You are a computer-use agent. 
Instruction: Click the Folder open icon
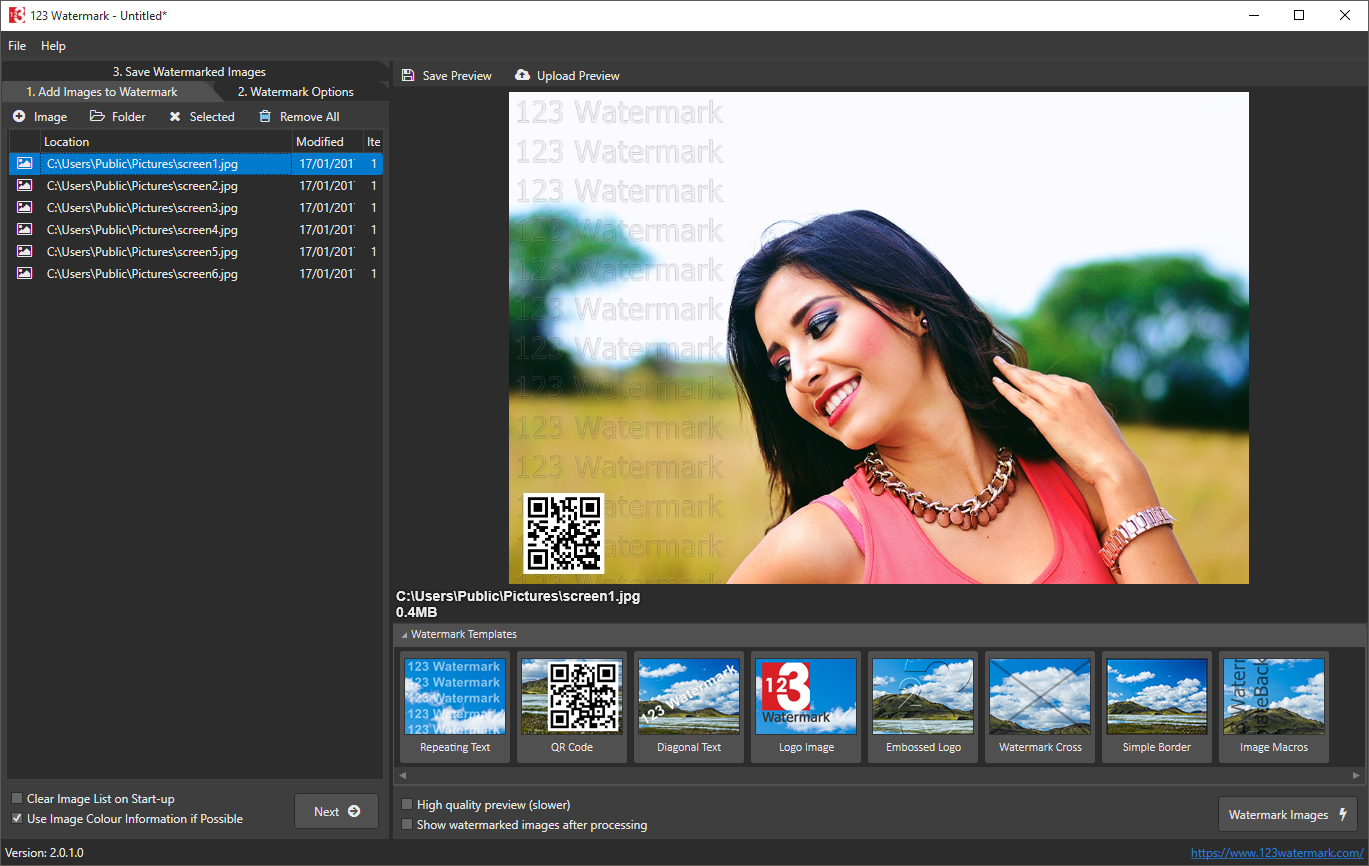tap(97, 117)
